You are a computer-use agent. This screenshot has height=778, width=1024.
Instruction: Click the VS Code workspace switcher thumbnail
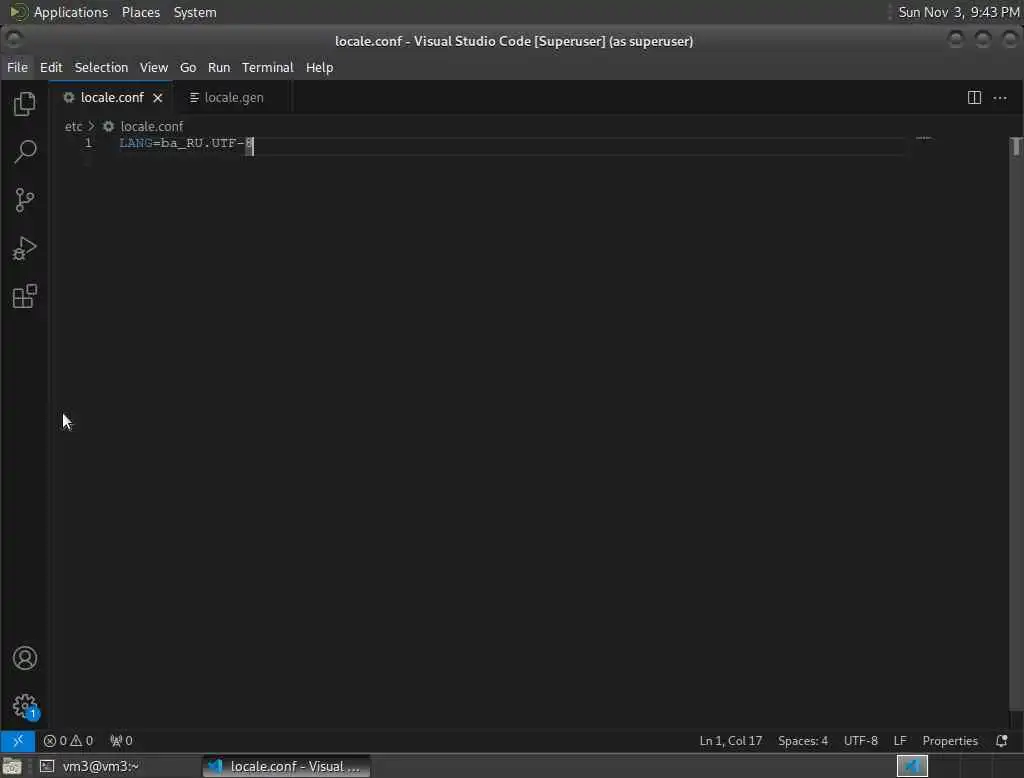pos(912,766)
